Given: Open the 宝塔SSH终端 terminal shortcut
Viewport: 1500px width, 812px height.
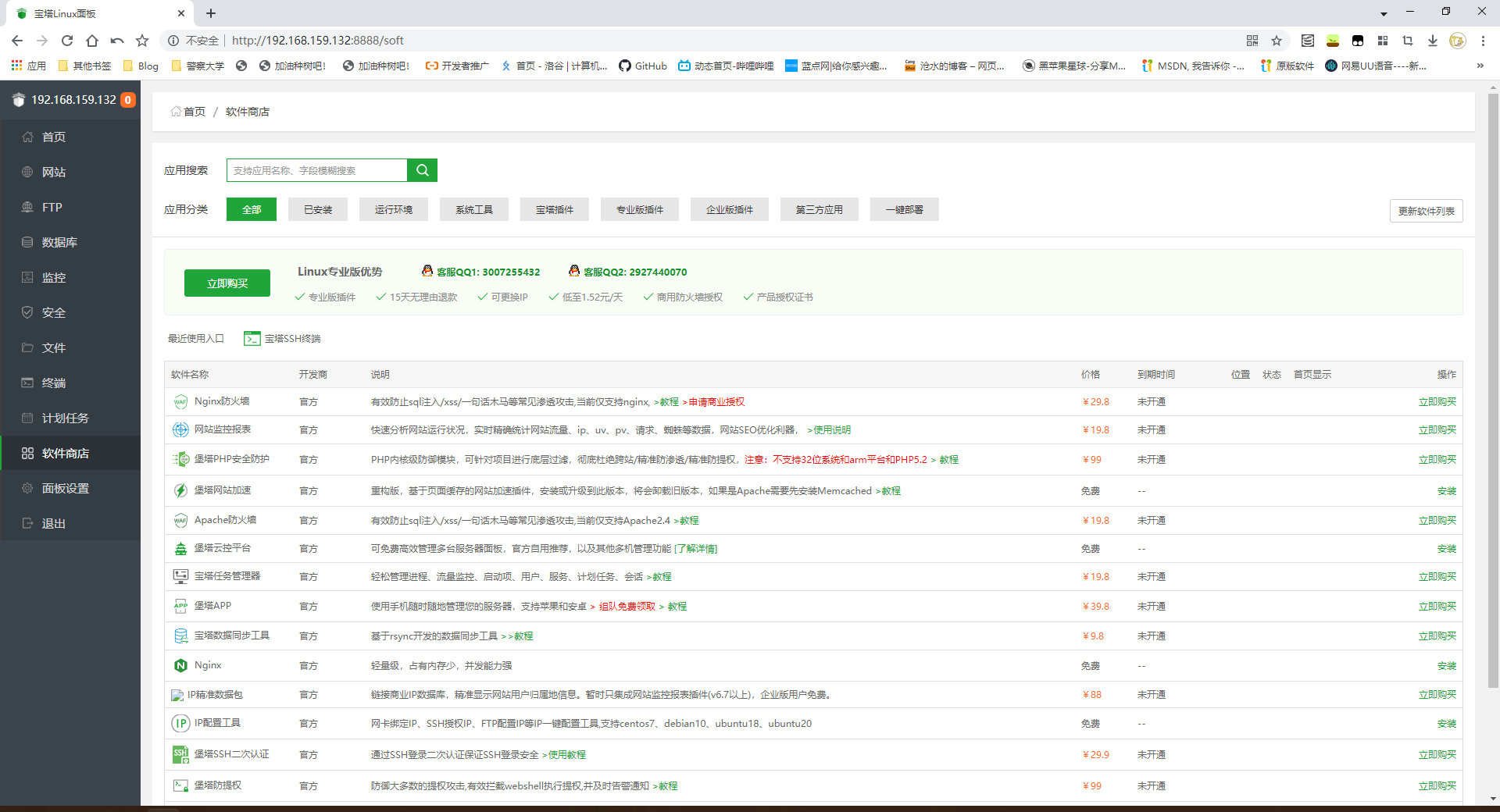Looking at the screenshot, I should tap(283, 339).
